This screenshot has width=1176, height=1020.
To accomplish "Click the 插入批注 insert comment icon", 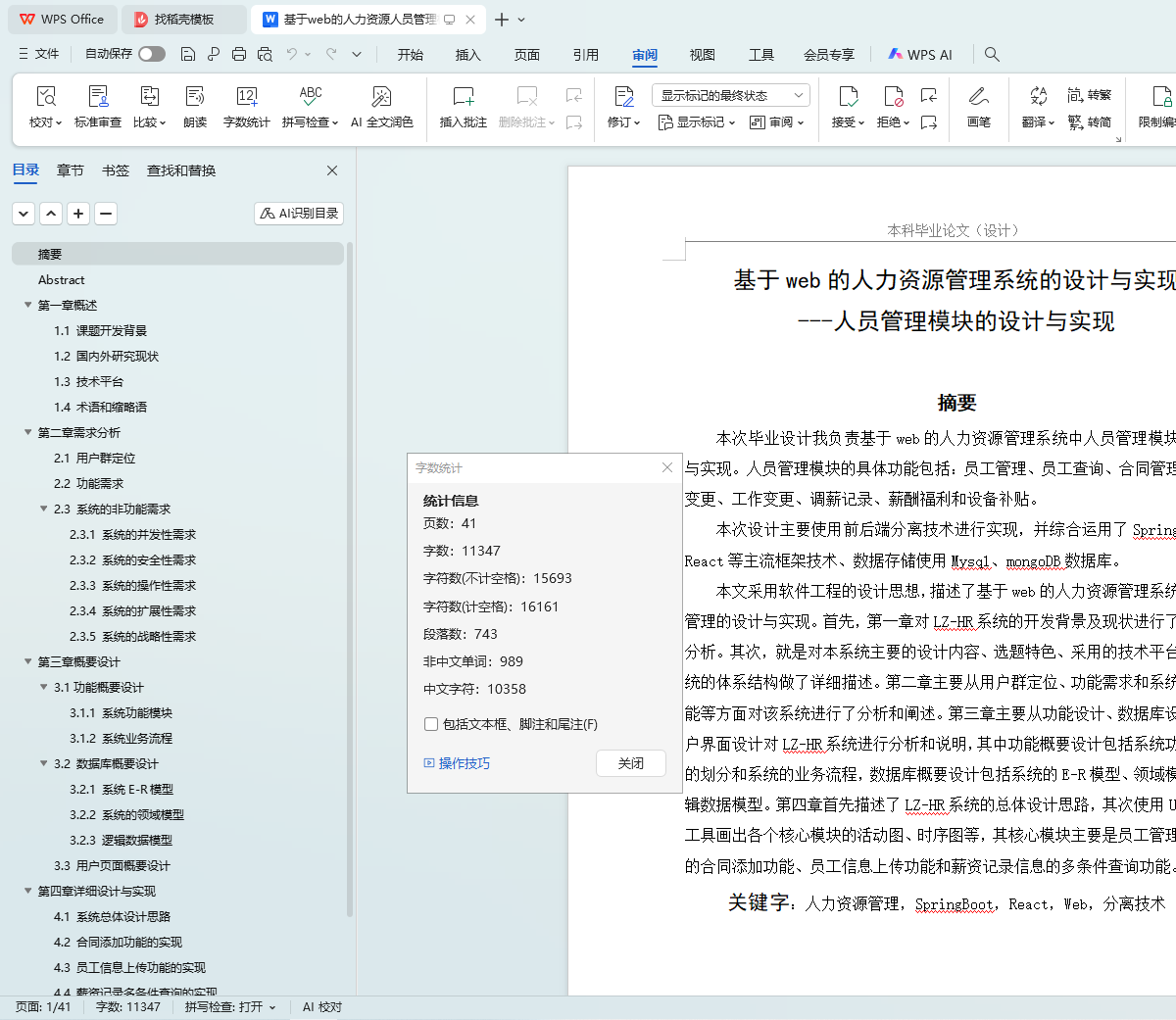I will click(463, 106).
